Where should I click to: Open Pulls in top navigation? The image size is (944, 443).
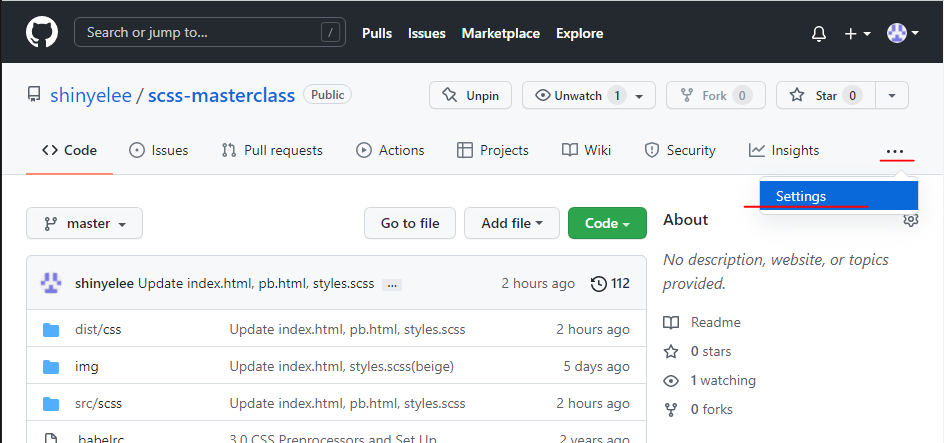377,34
